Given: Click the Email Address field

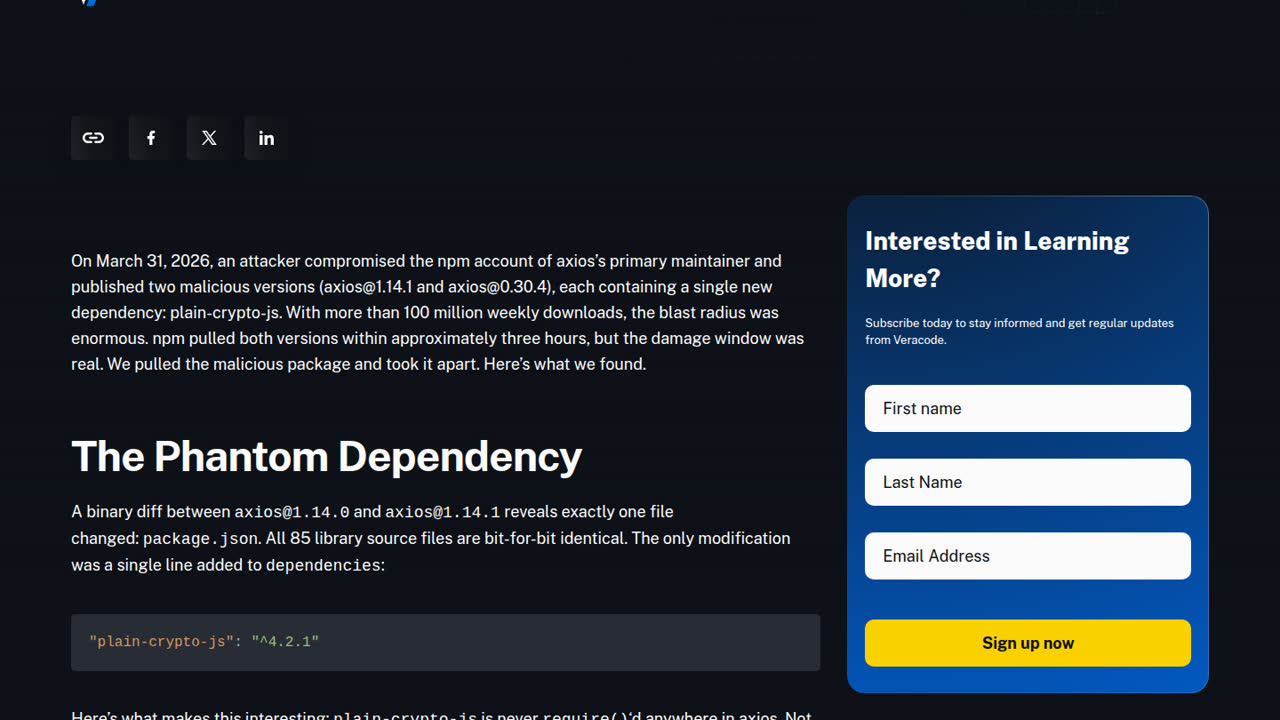Looking at the screenshot, I should tap(1028, 556).
